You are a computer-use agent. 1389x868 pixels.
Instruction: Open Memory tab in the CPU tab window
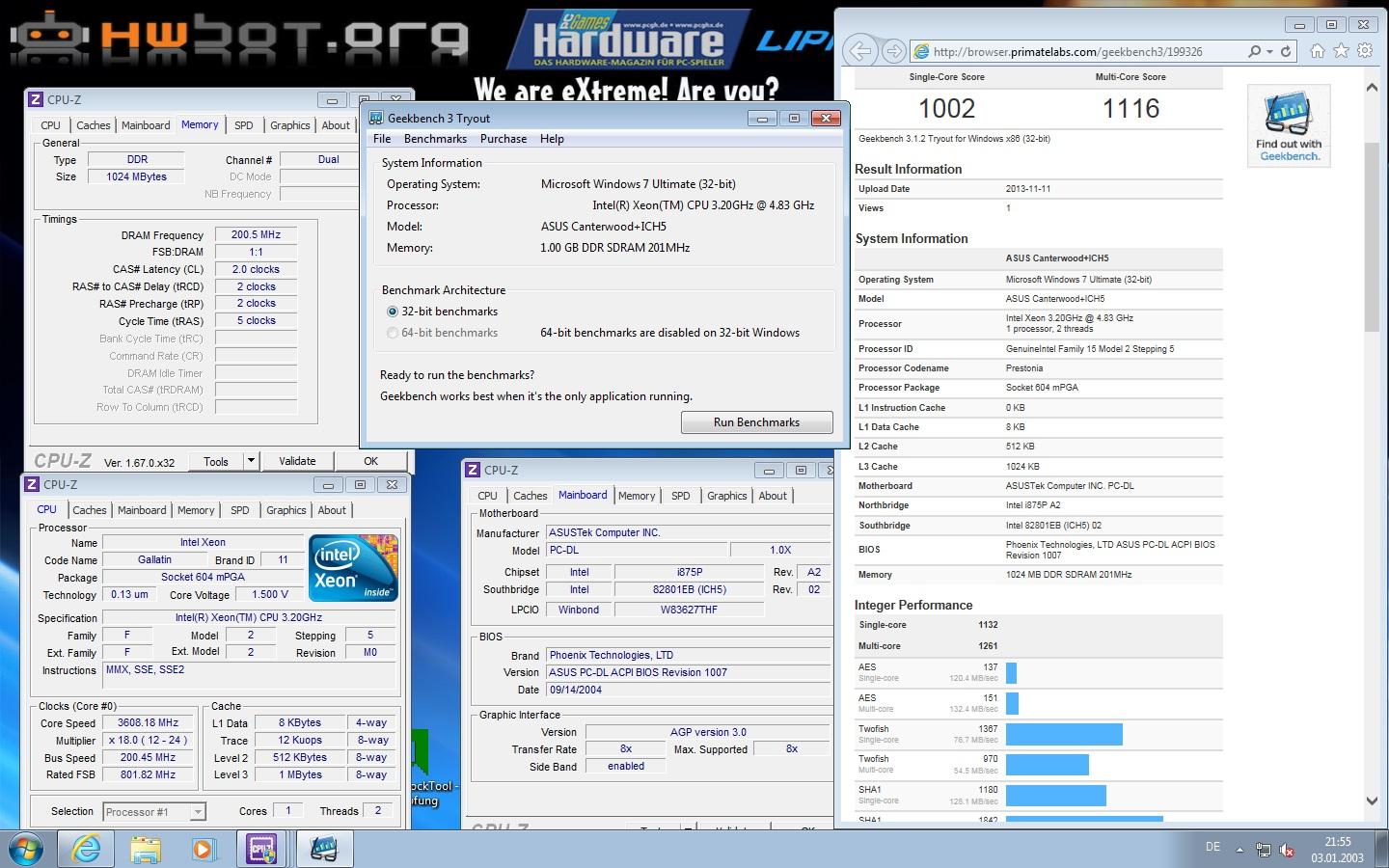(196, 510)
